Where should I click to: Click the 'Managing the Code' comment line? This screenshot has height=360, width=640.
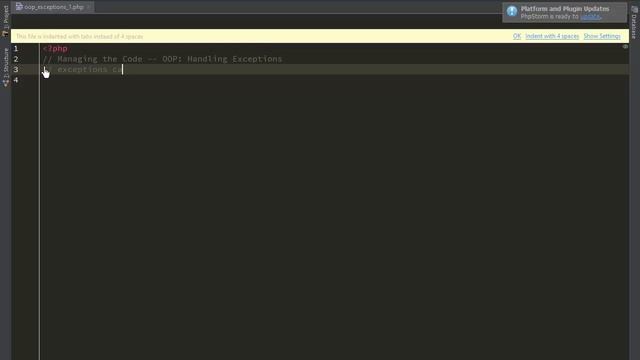162,59
